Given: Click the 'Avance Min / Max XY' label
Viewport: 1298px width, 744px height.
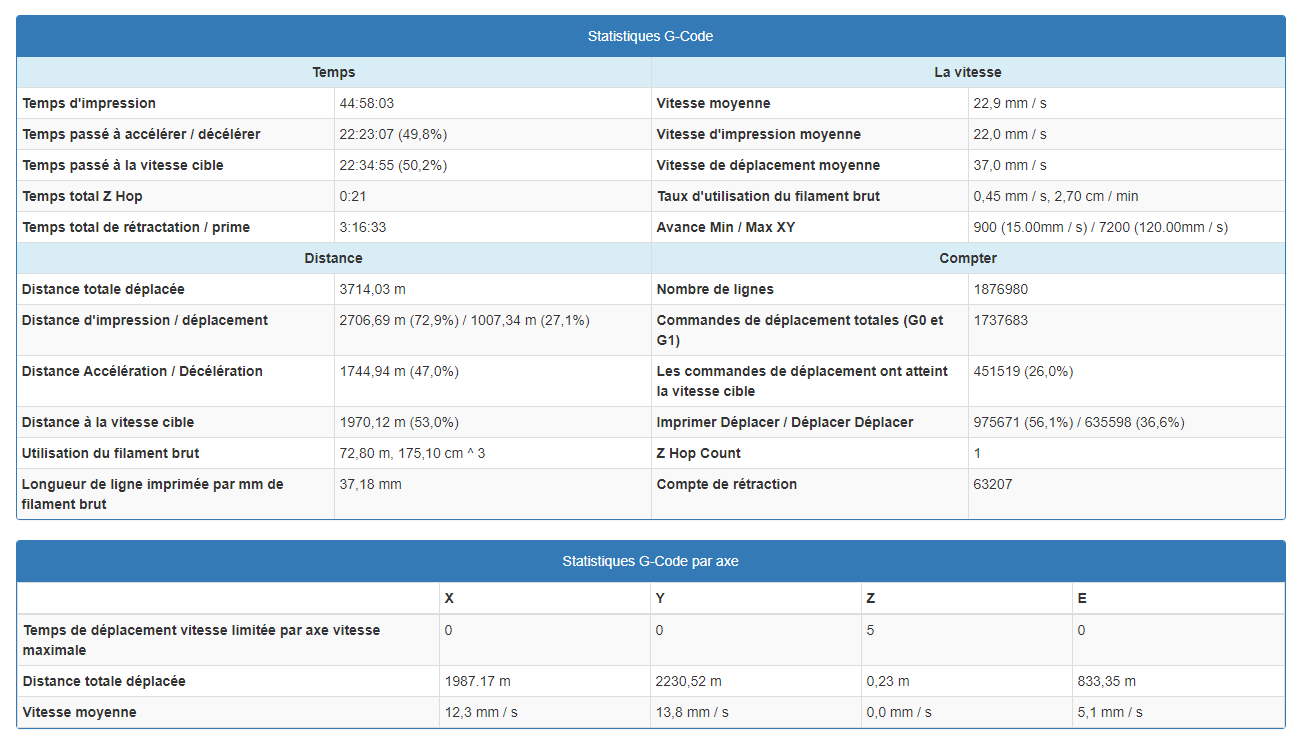Looking at the screenshot, I should coord(726,227).
